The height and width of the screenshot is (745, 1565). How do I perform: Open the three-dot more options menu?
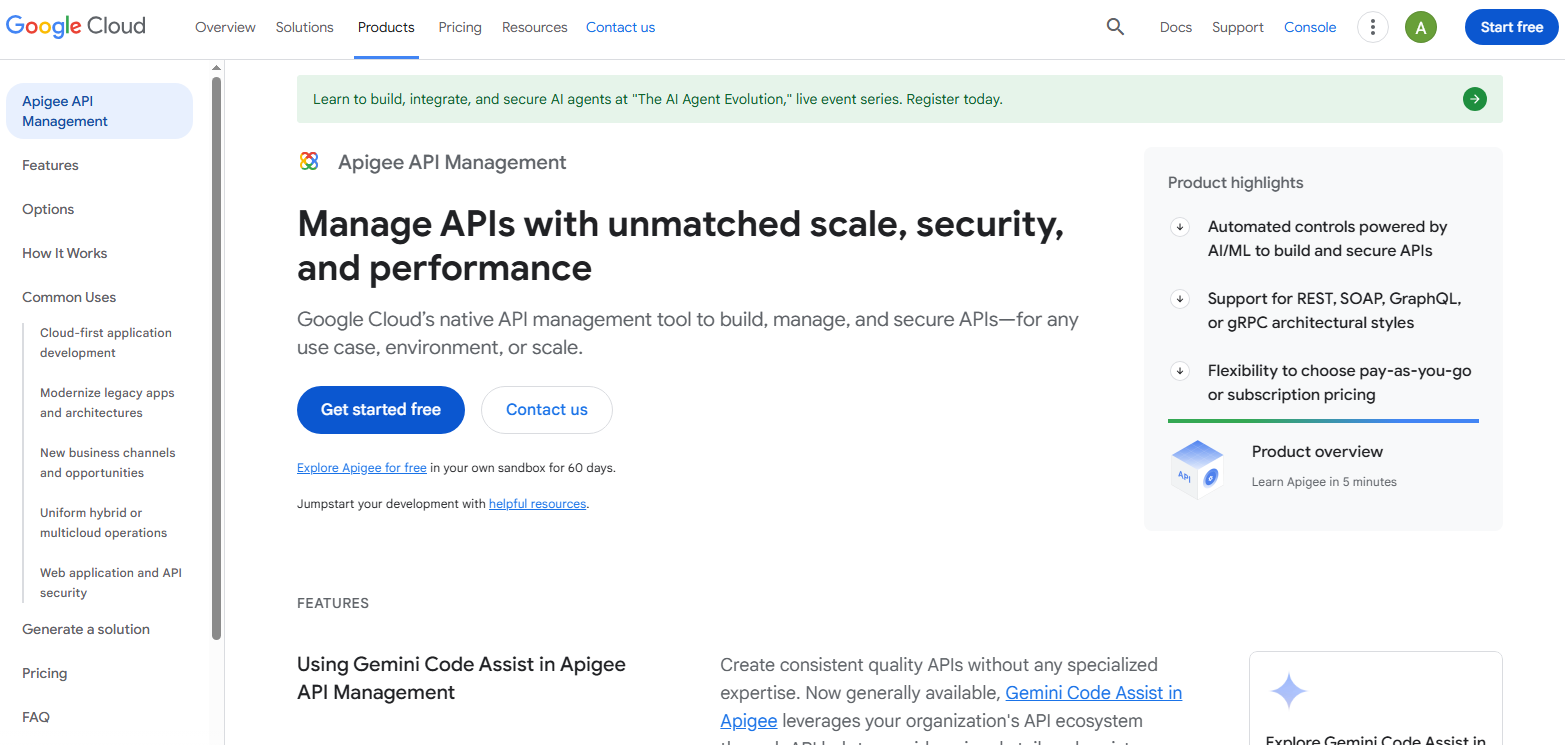tap(1372, 27)
